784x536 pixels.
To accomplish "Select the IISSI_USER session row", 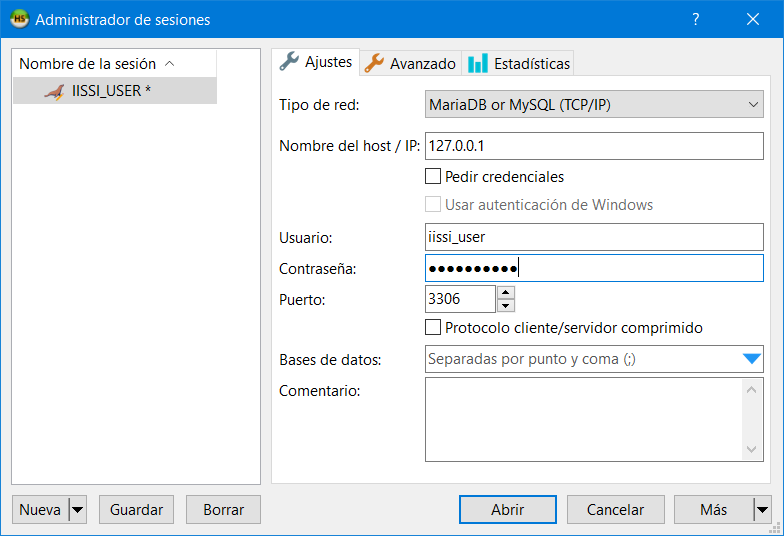I will tap(115, 90).
